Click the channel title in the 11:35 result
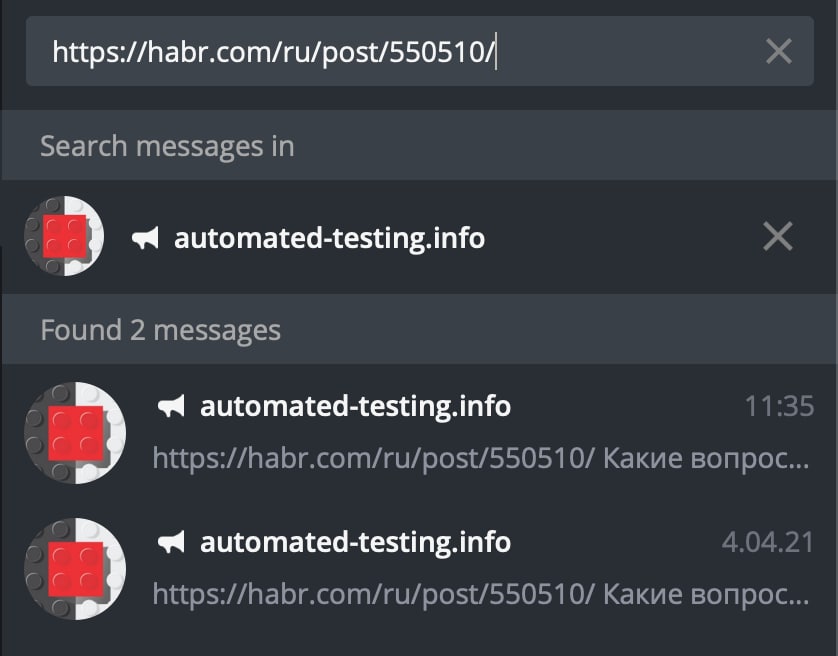 [x=355, y=406]
